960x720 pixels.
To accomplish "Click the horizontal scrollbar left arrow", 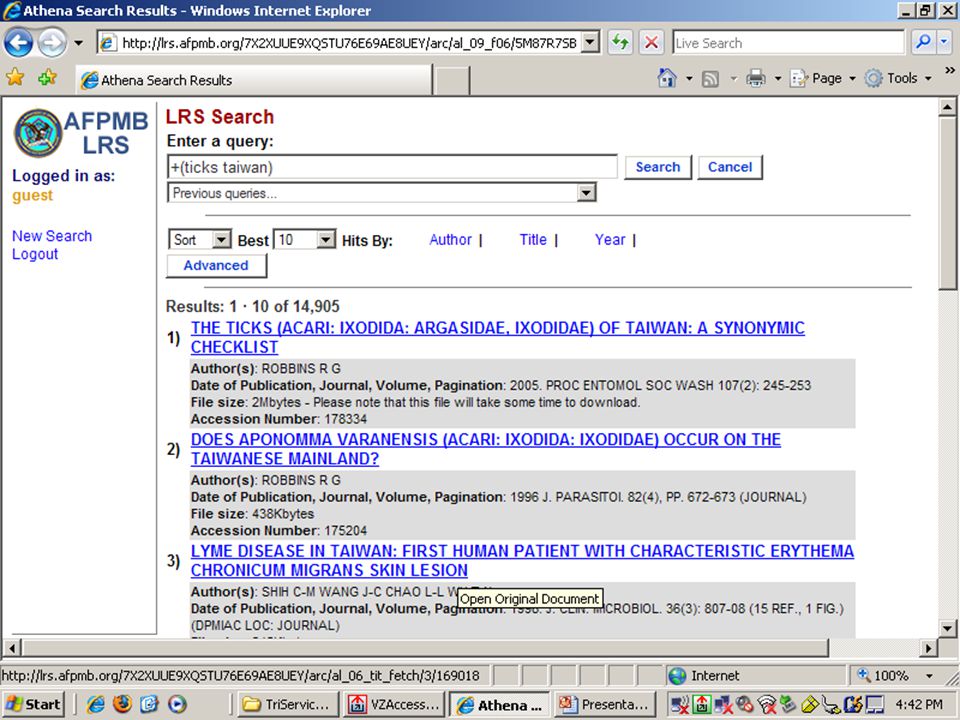I will tap(12, 648).
